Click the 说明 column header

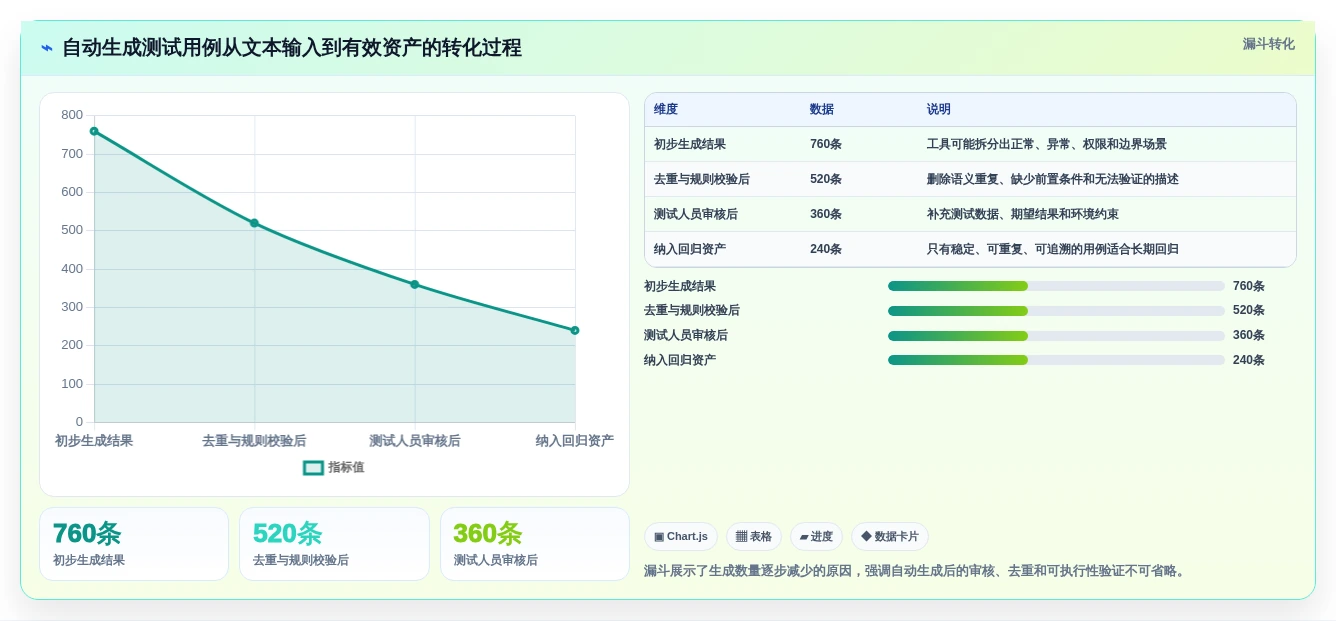tap(939, 109)
